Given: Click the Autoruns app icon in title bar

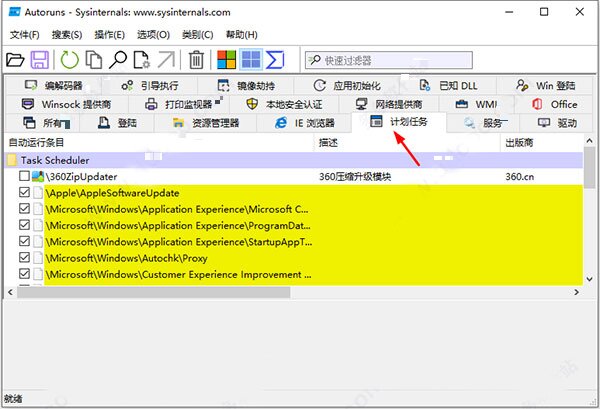Looking at the screenshot, I should 15,12.
